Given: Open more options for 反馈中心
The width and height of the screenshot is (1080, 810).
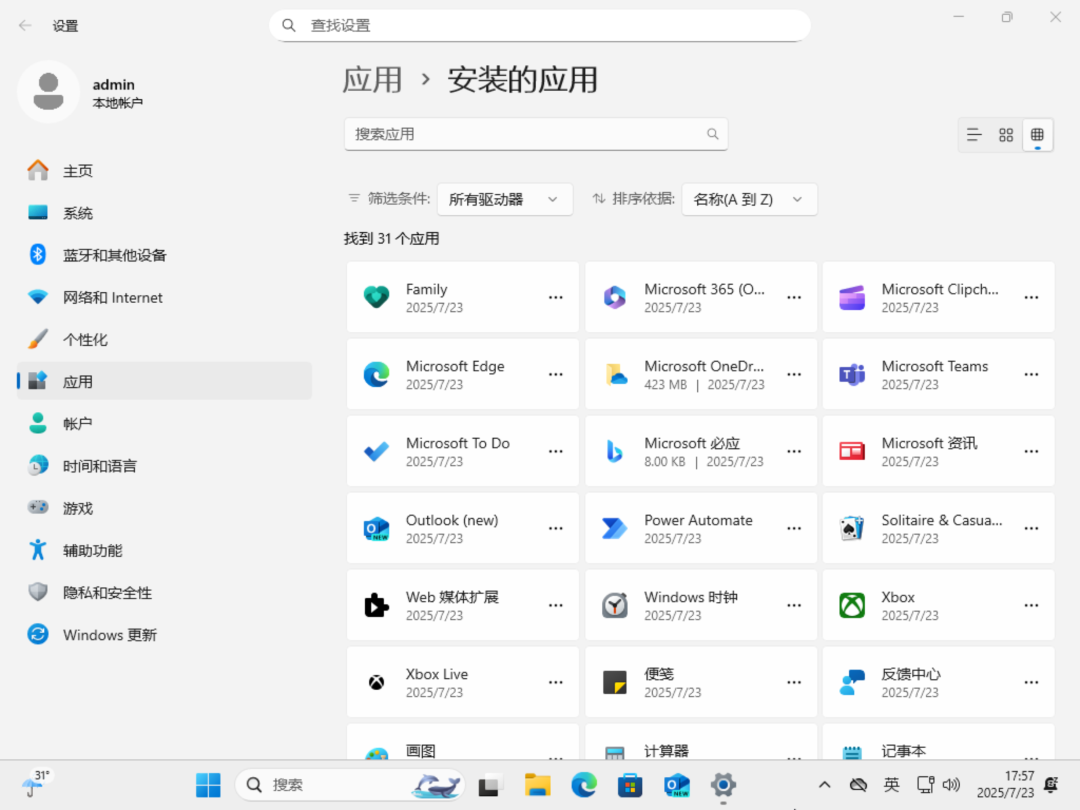Looking at the screenshot, I should click(x=1031, y=683).
